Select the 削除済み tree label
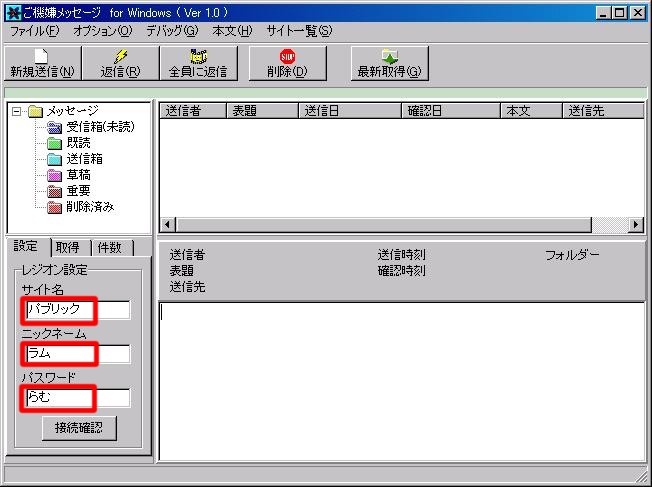652x487 pixels. 90,207
